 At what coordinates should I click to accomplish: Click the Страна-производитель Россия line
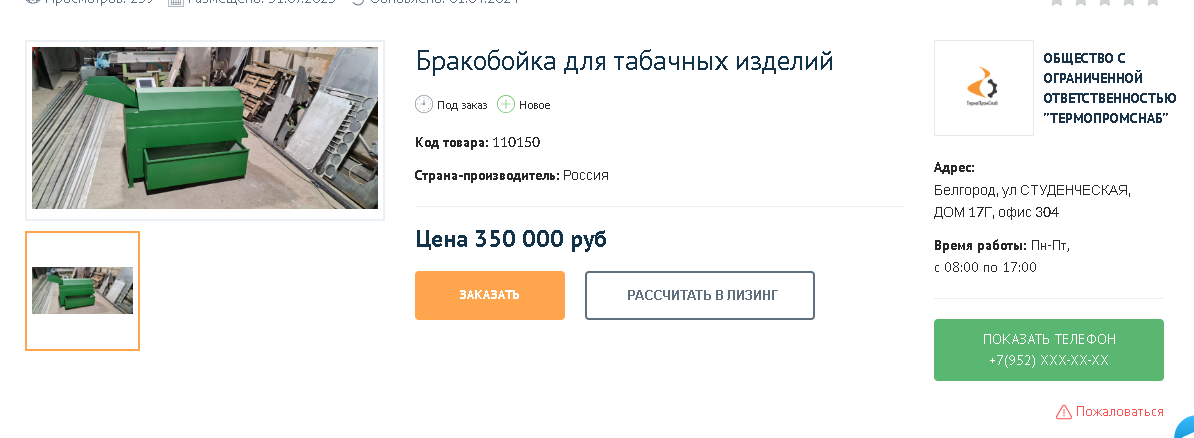click(x=511, y=175)
